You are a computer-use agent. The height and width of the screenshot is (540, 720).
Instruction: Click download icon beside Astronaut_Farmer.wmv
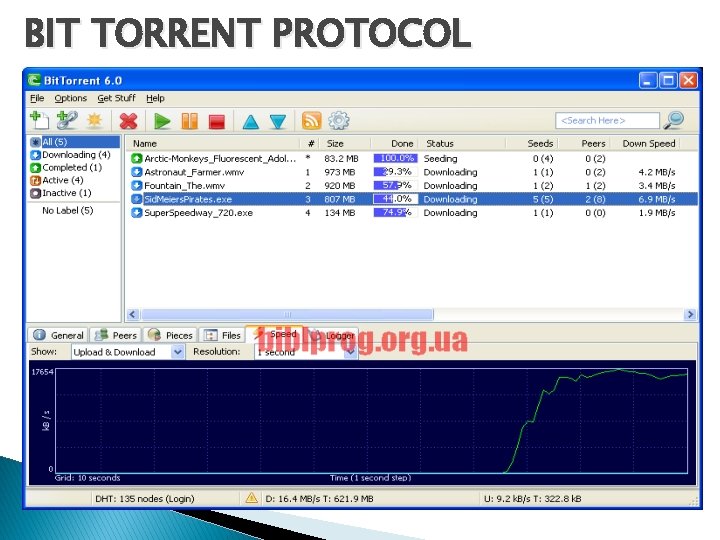(136, 172)
